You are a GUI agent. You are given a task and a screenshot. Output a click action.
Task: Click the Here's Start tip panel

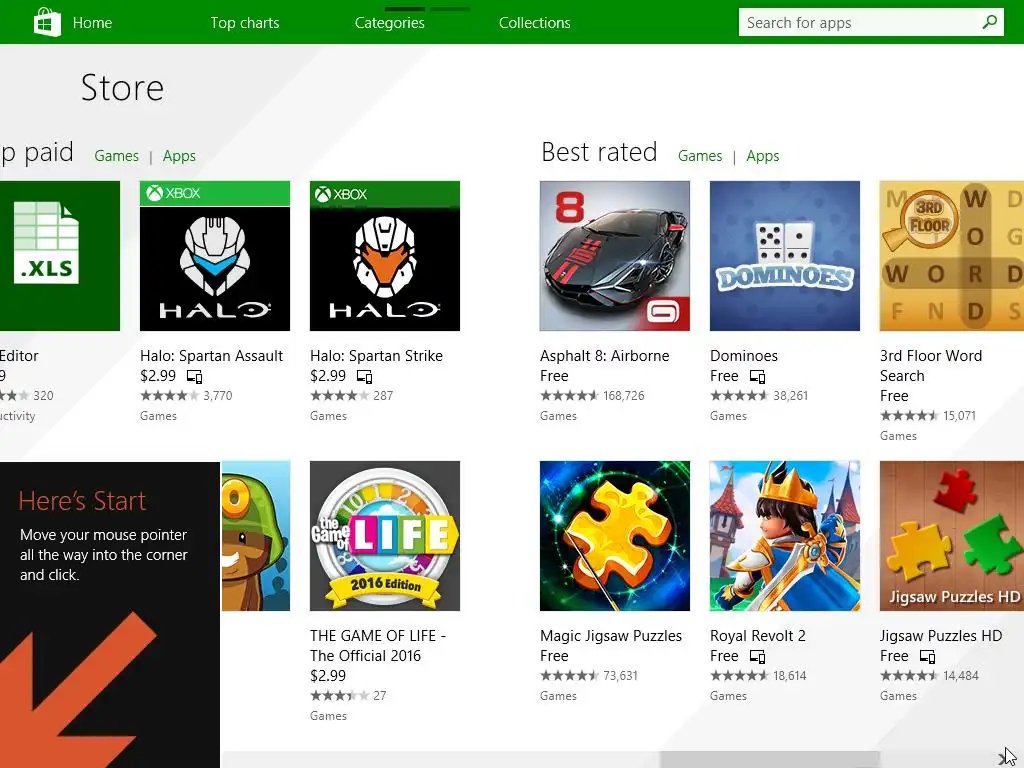pyautogui.click(x=110, y=615)
